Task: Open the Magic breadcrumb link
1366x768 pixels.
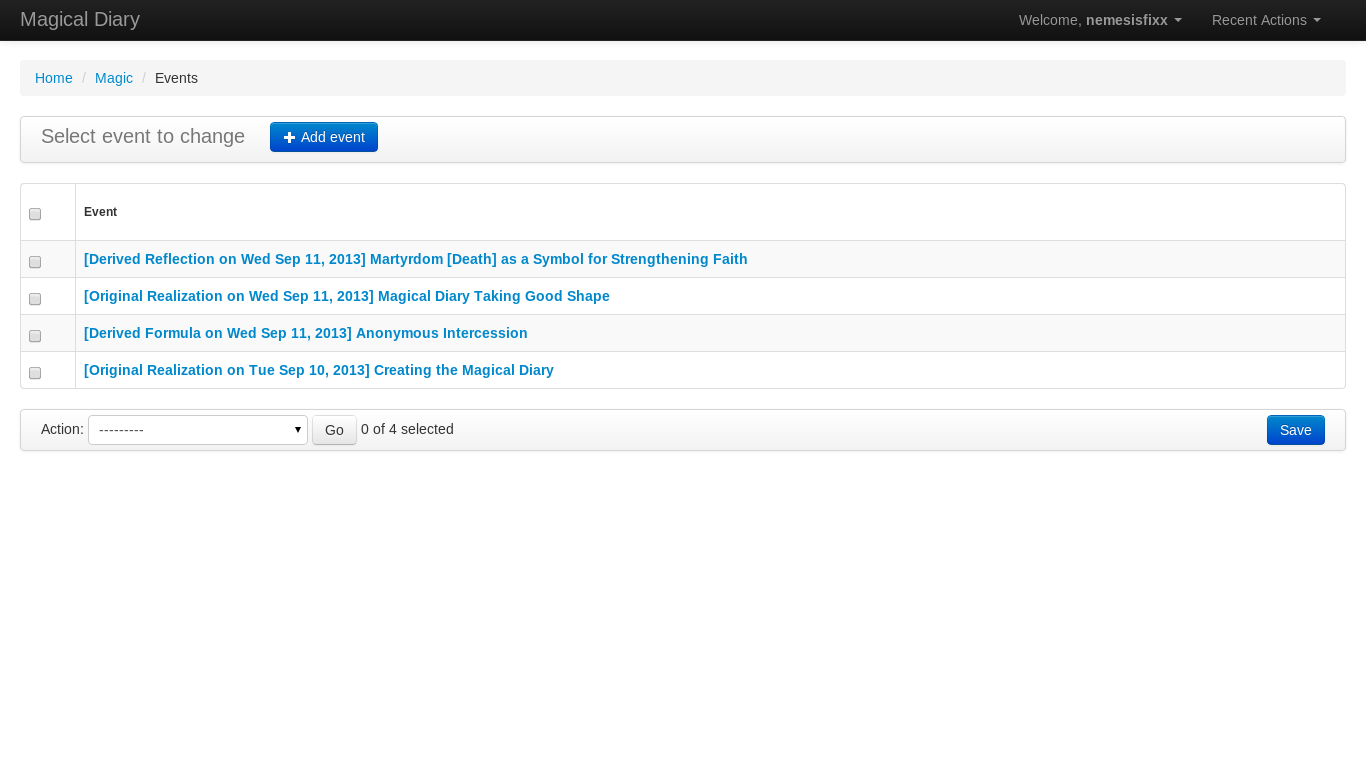Action: 114,78
